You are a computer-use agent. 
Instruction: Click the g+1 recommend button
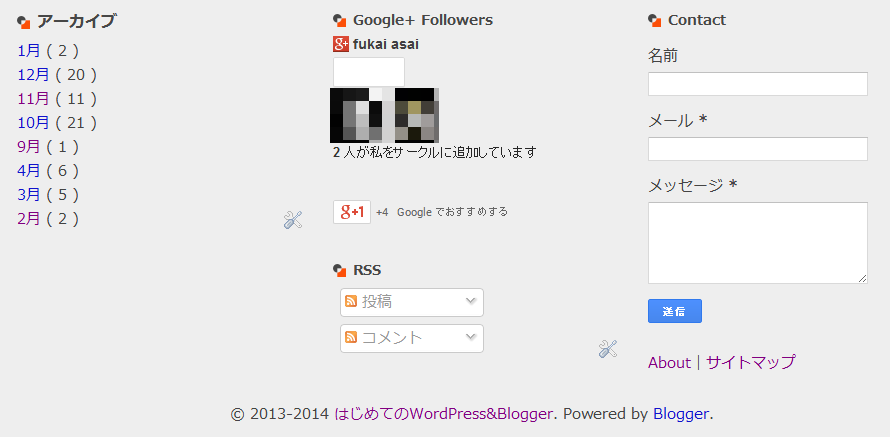point(352,212)
